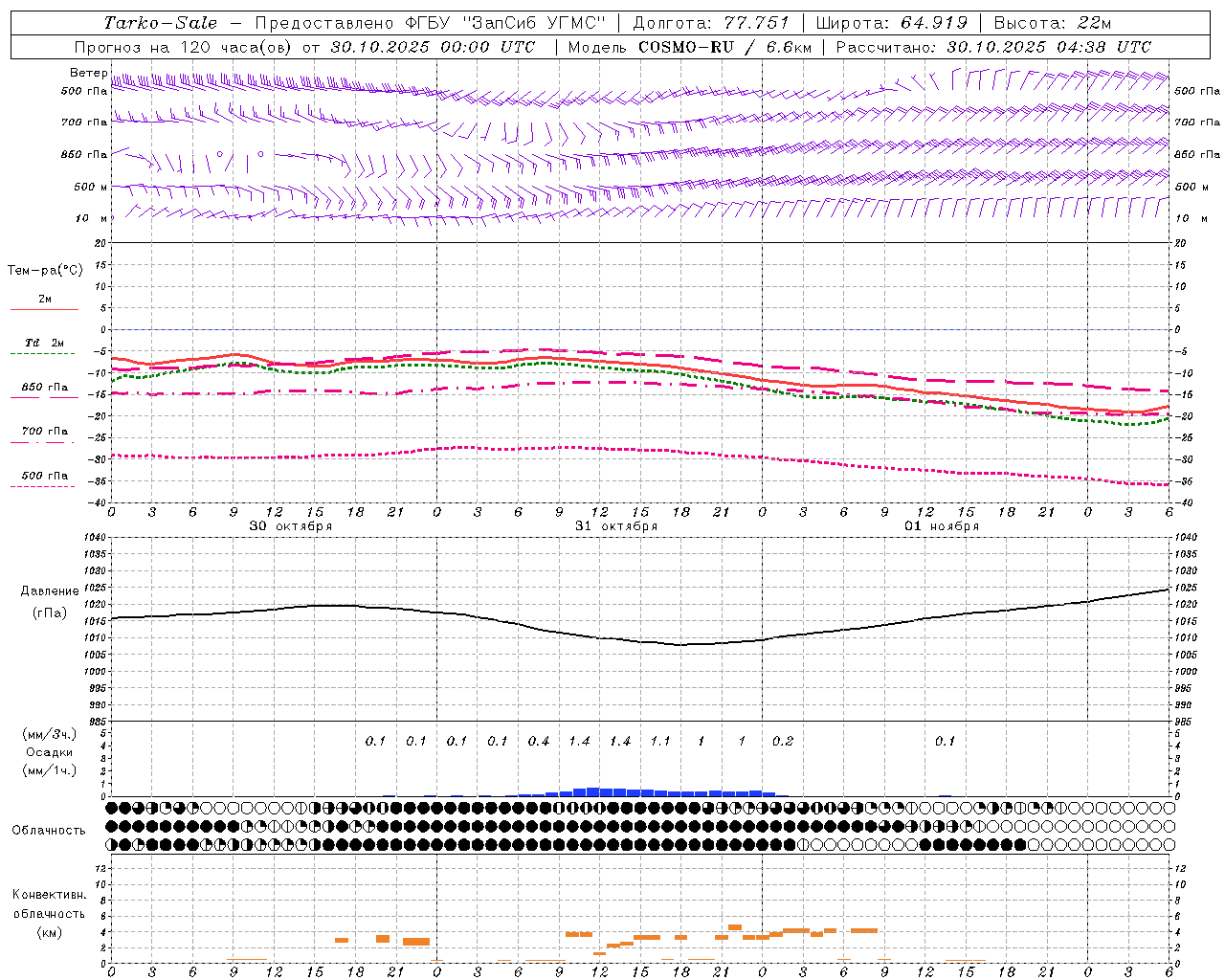This screenshot has width=1225, height=980.
Task: Click the Тем-ра(°C) axis title
Action: [x=45, y=271]
